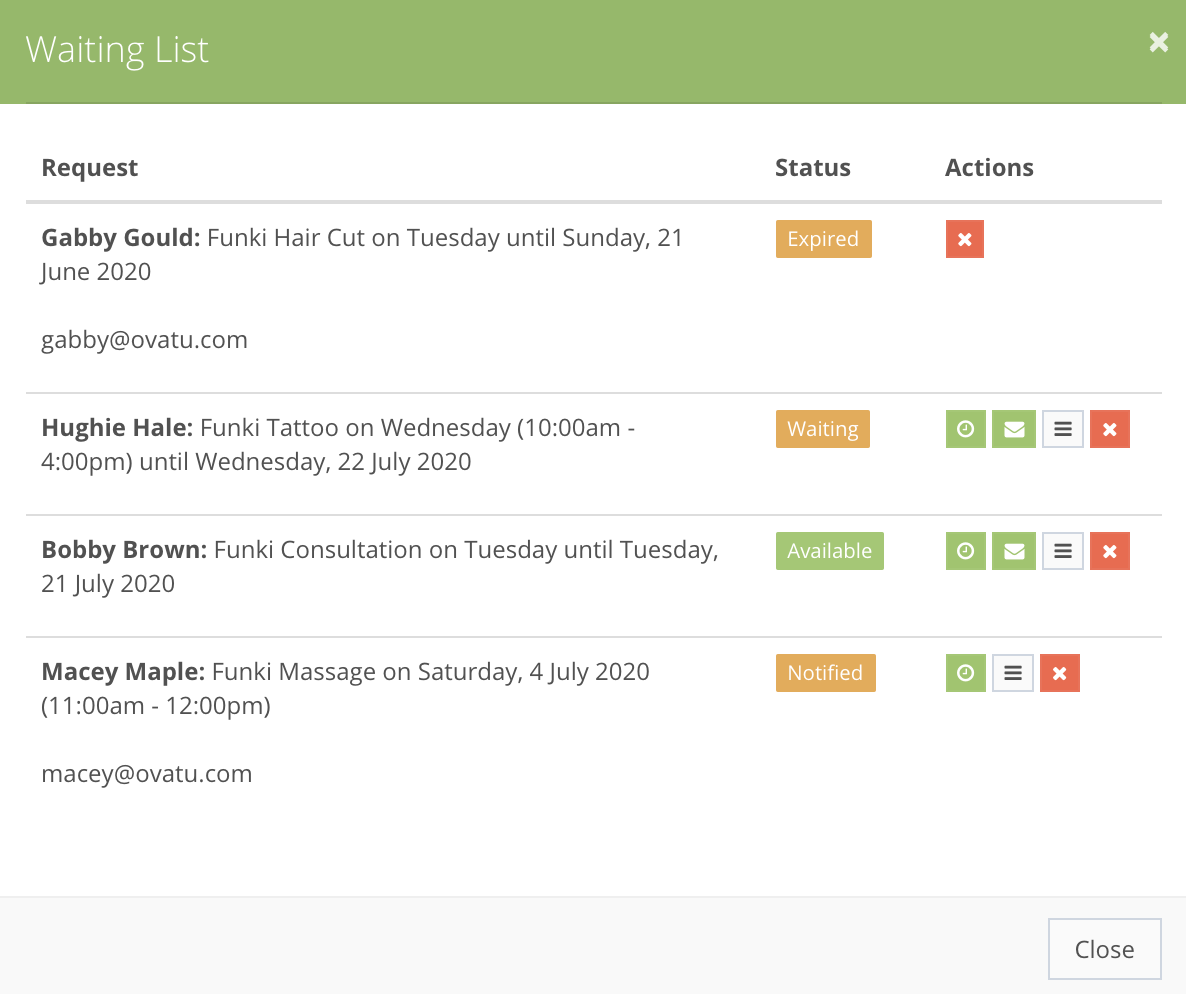Open the options menu for Macey Maple

point(1012,672)
